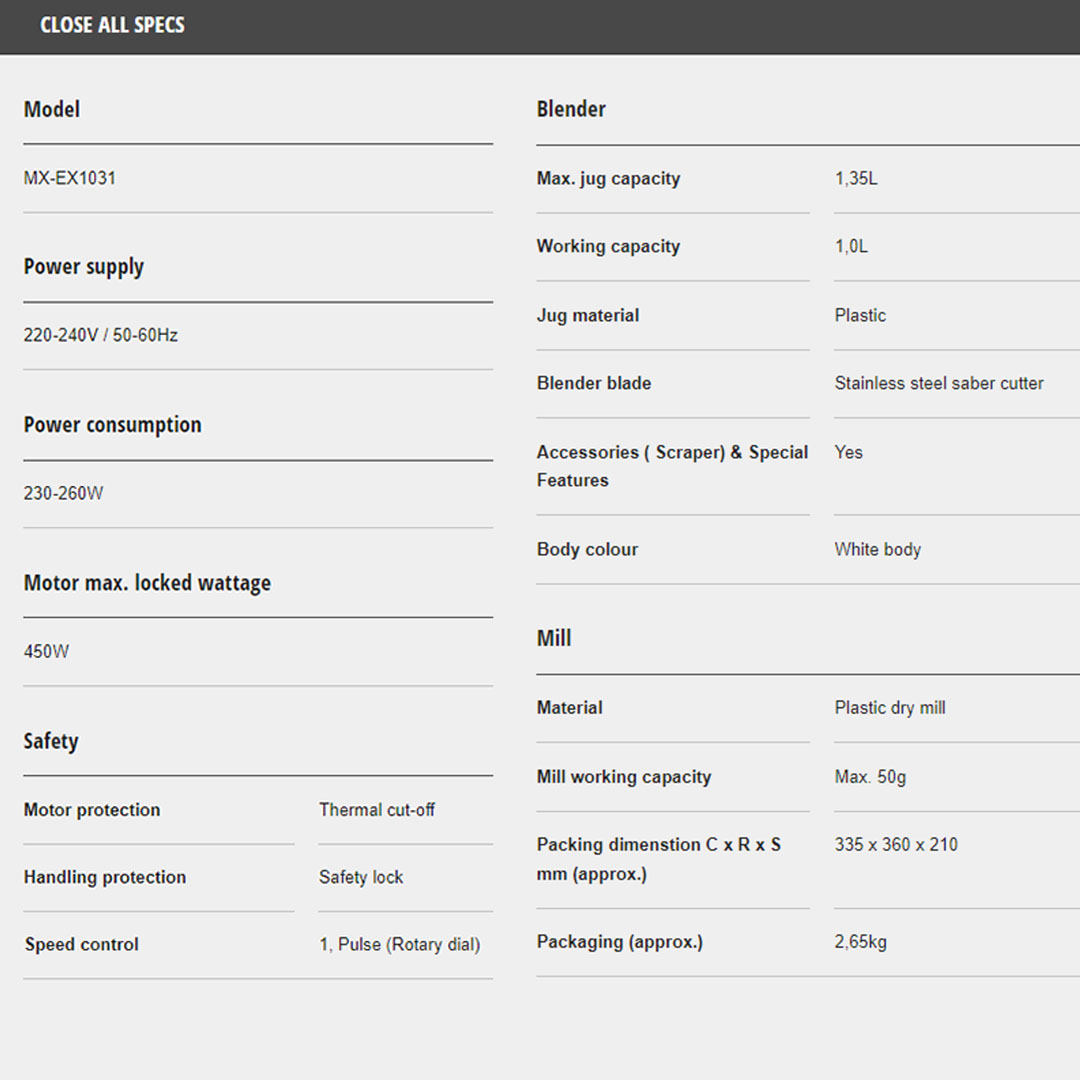Collapse the Safety section heading
Screen dimensions: 1080x1080
(51, 741)
